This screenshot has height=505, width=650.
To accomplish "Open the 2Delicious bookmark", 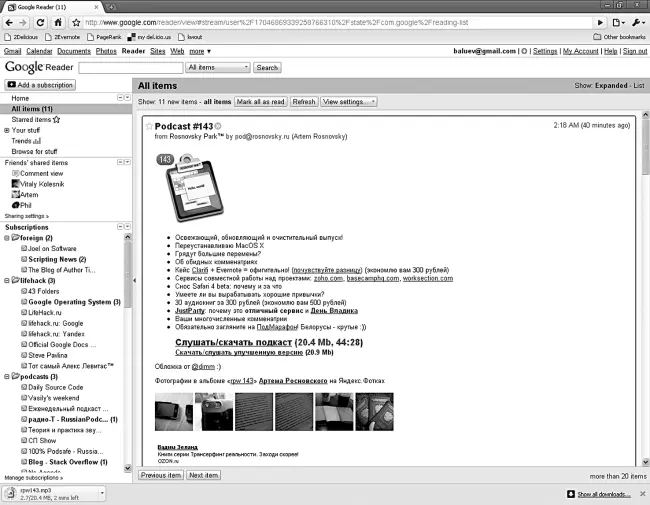I will [x=21, y=37].
